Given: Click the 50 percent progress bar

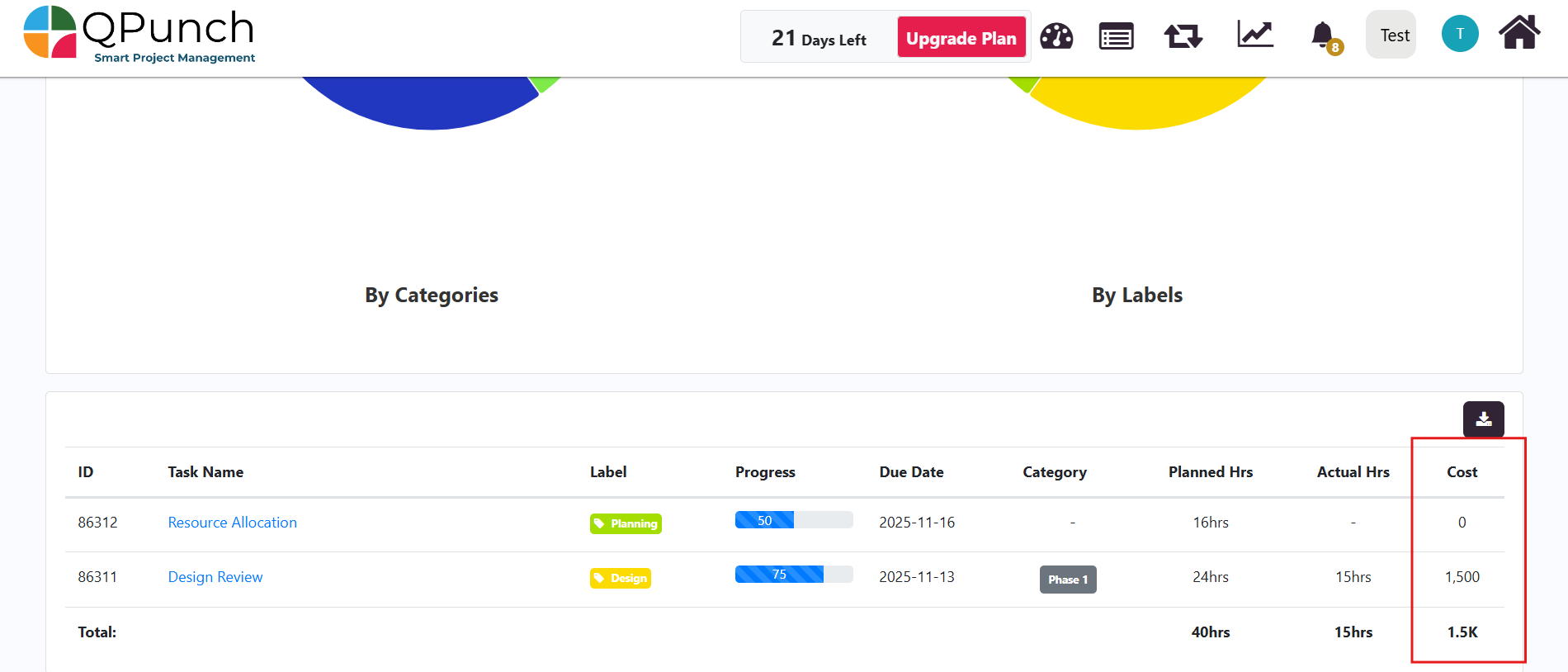Looking at the screenshot, I should point(793,520).
